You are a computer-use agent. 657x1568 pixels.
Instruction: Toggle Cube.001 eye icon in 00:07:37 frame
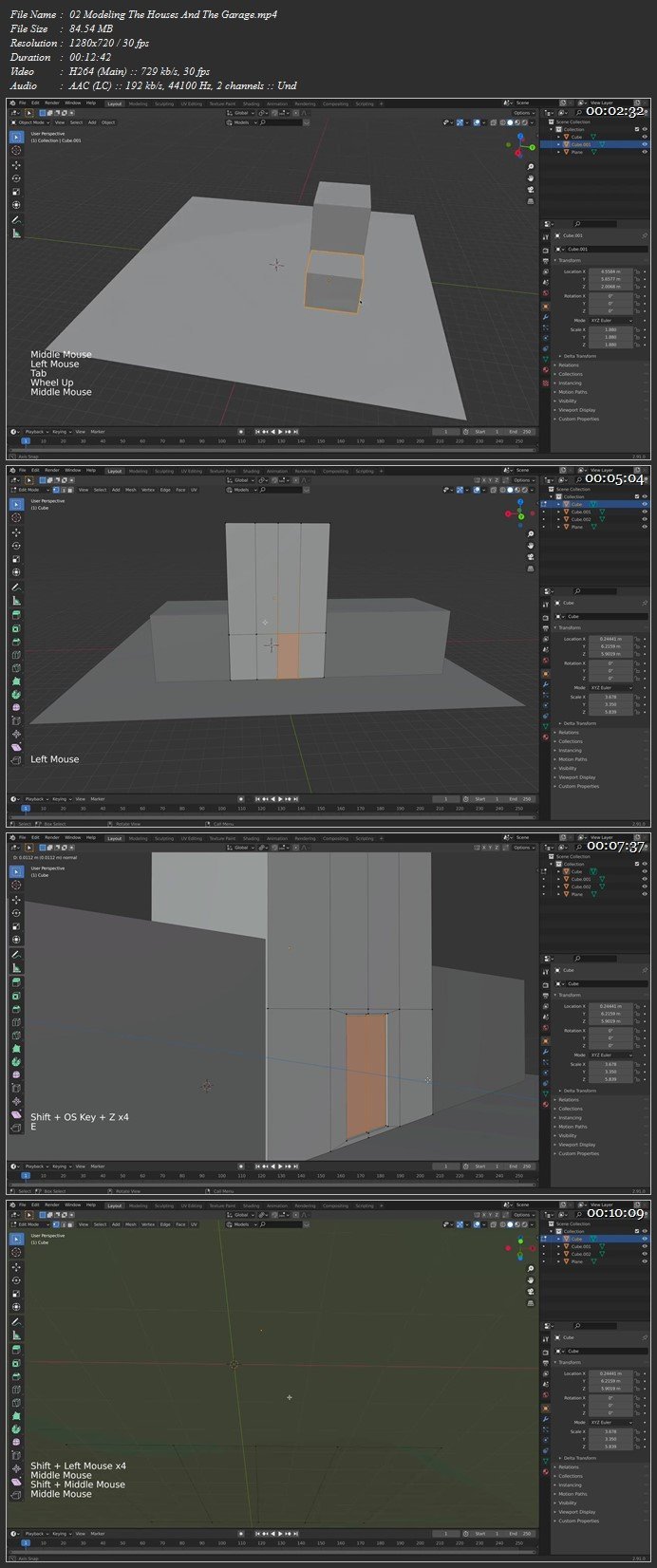click(645, 879)
